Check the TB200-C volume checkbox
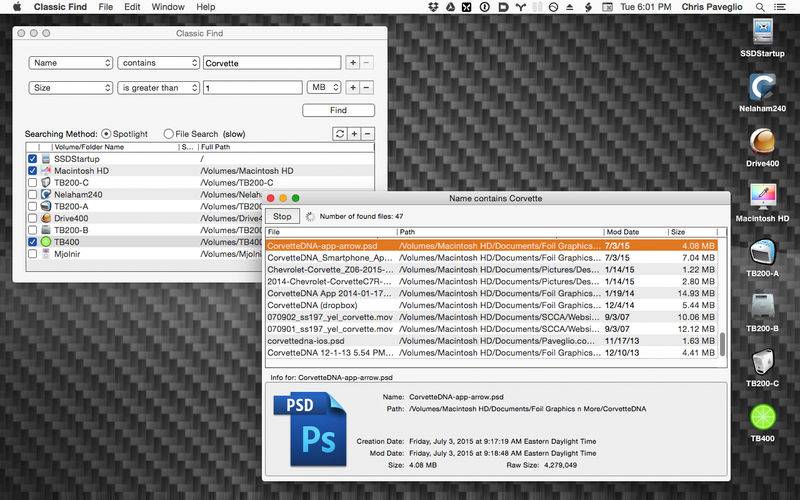The image size is (800, 500). (33, 183)
